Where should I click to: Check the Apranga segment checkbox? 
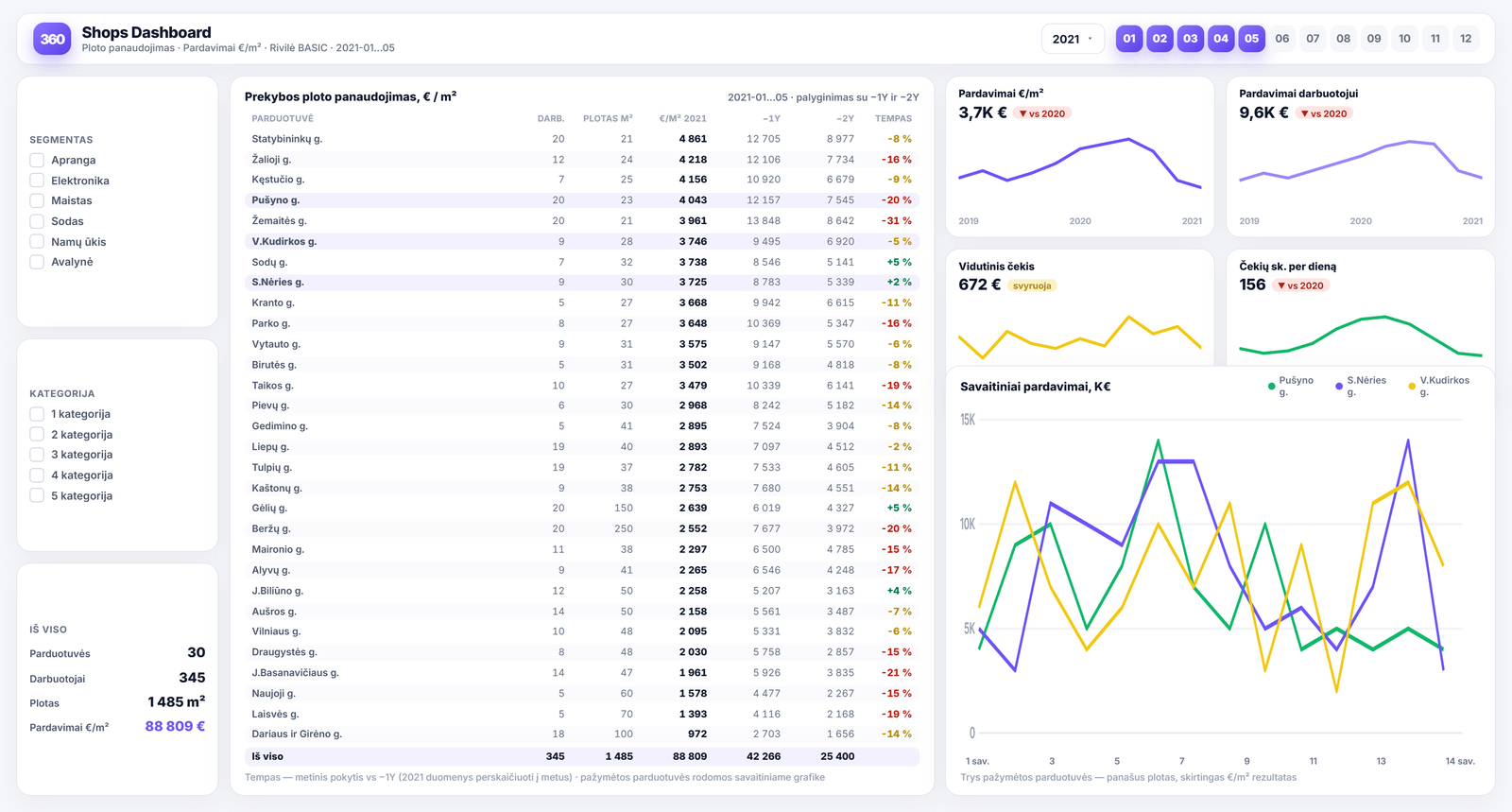[x=37, y=160]
